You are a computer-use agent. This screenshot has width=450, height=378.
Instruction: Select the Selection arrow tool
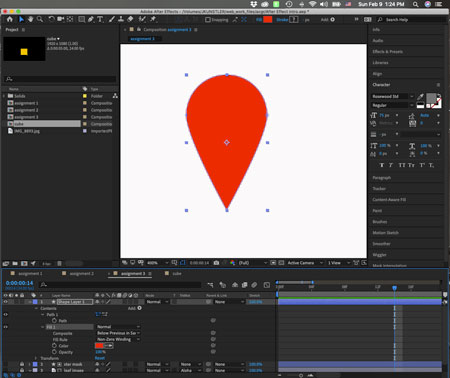[21, 19]
